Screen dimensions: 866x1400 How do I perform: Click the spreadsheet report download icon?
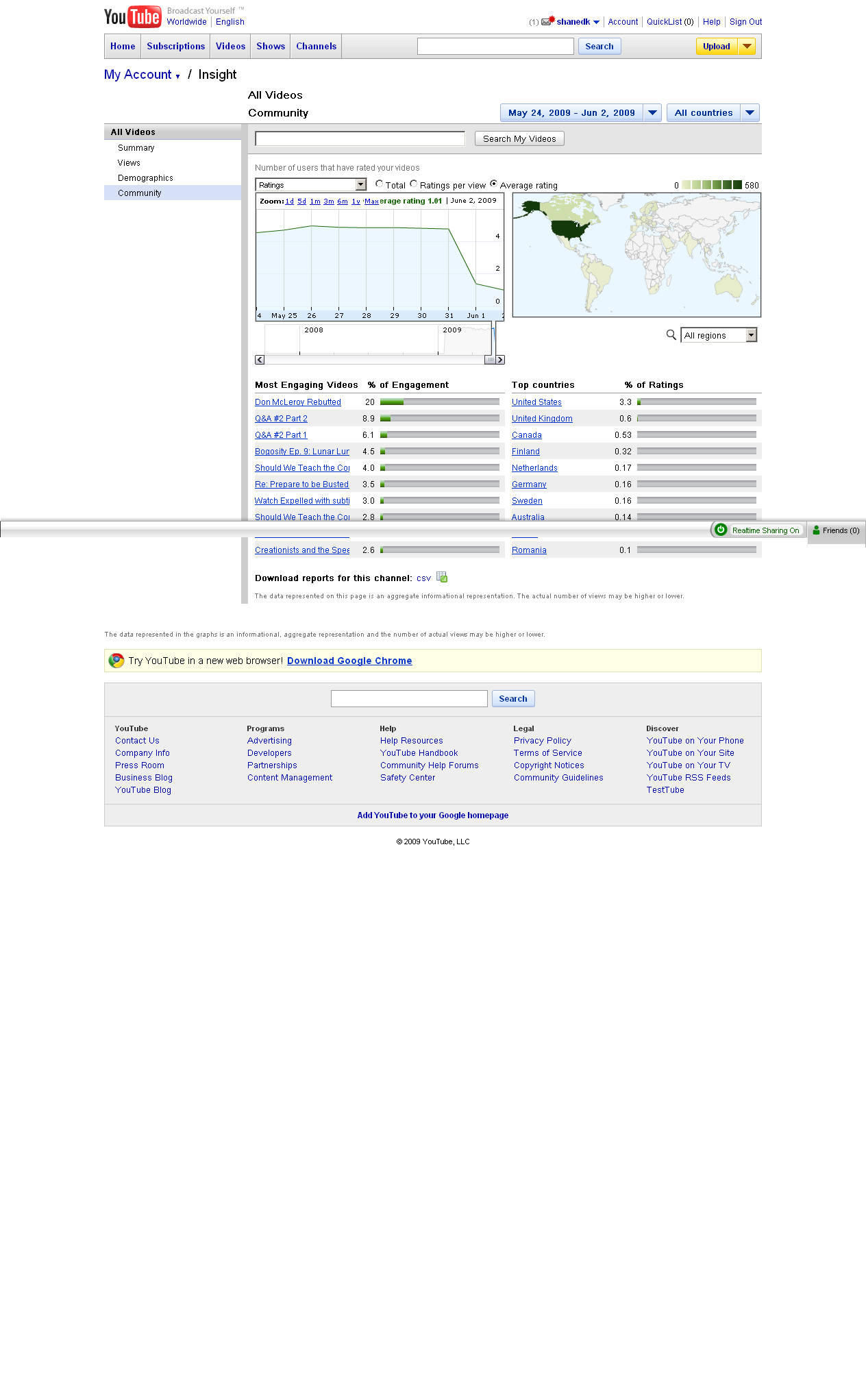tap(442, 577)
